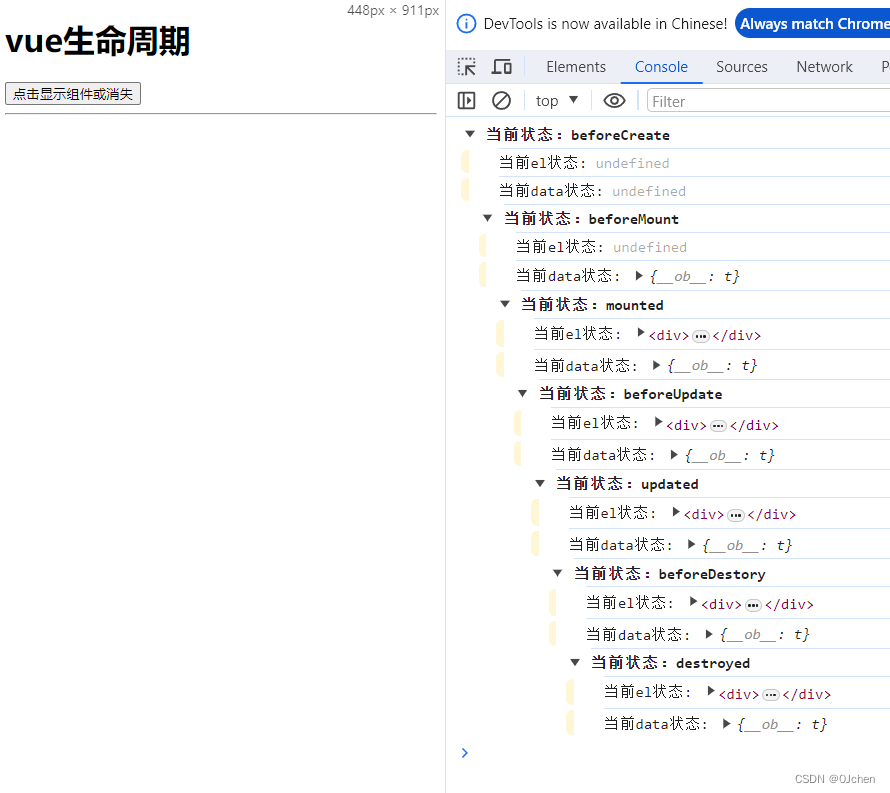Select the Console tab

pyautogui.click(x=661, y=67)
